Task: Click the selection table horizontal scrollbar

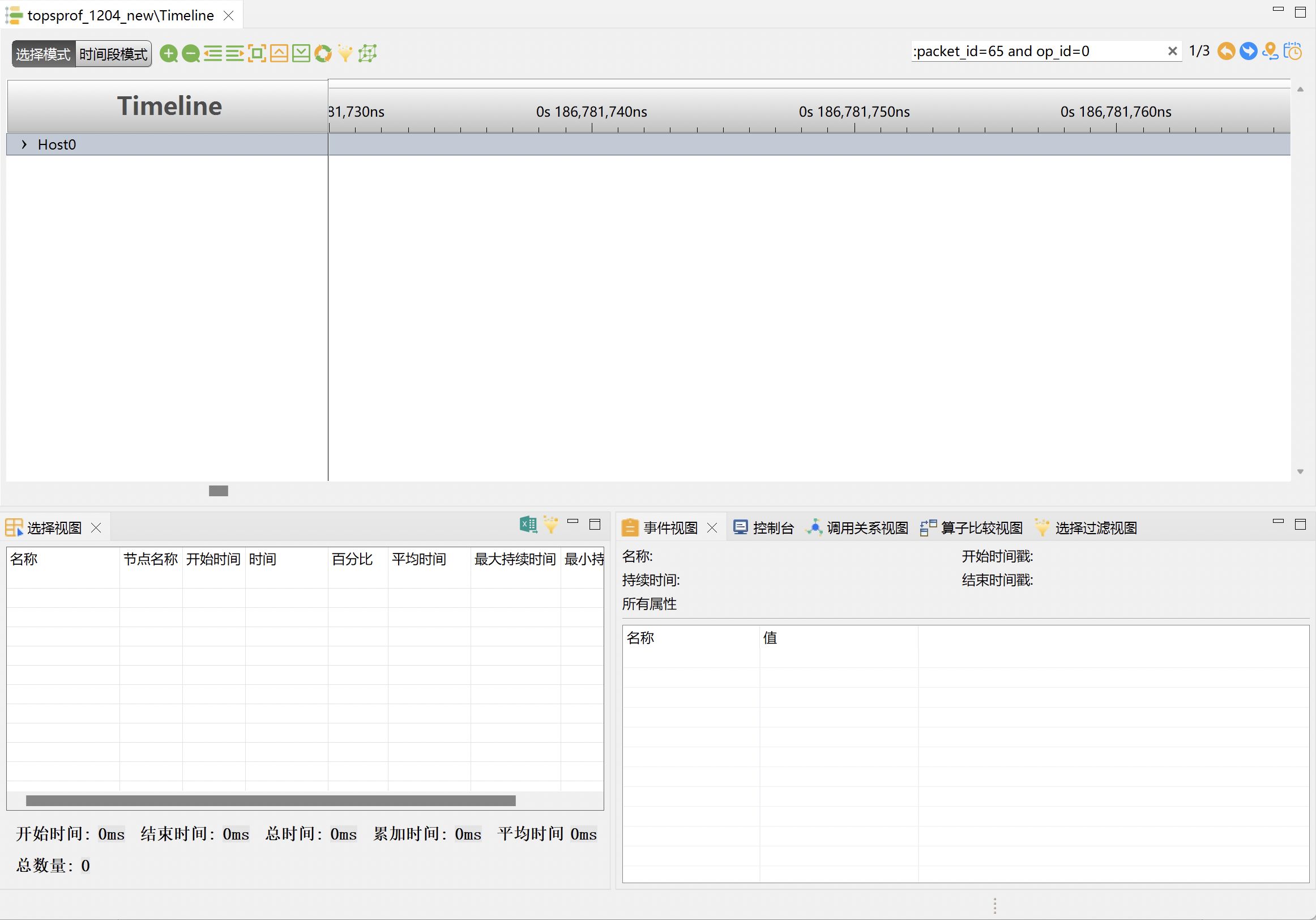Action: pyautogui.click(x=271, y=800)
